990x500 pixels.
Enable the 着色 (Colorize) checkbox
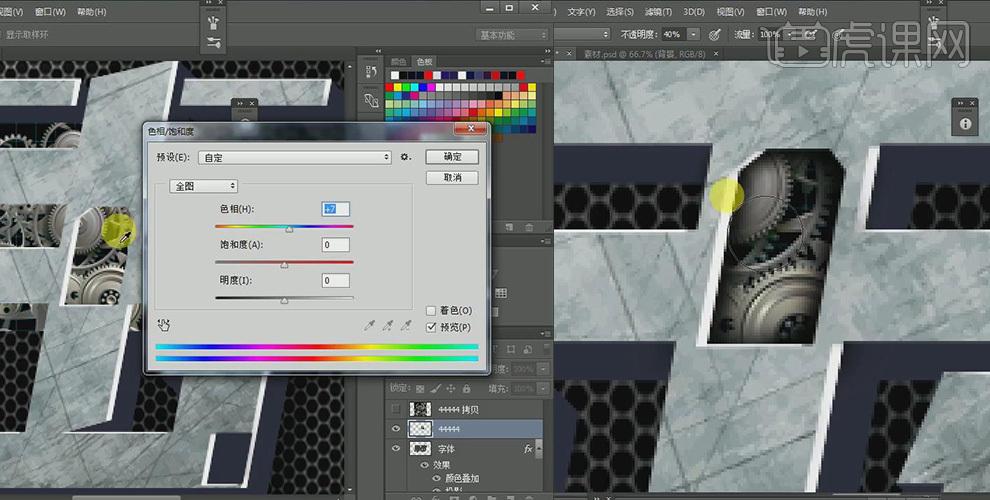coord(431,311)
